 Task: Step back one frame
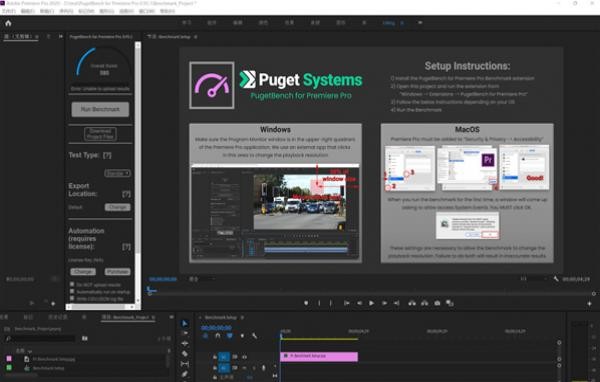pyautogui.click(x=359, y=303)
